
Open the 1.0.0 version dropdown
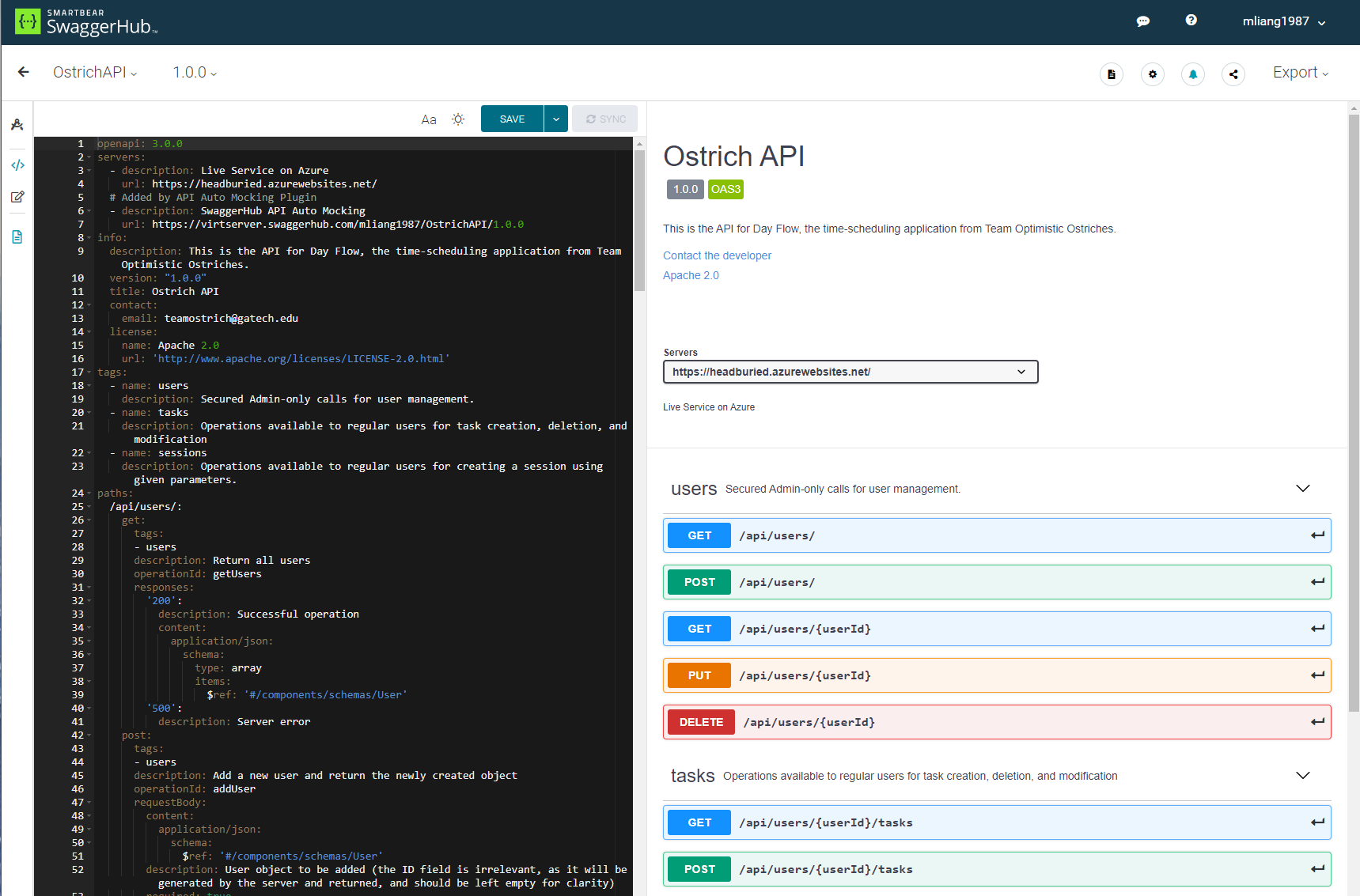195,73
